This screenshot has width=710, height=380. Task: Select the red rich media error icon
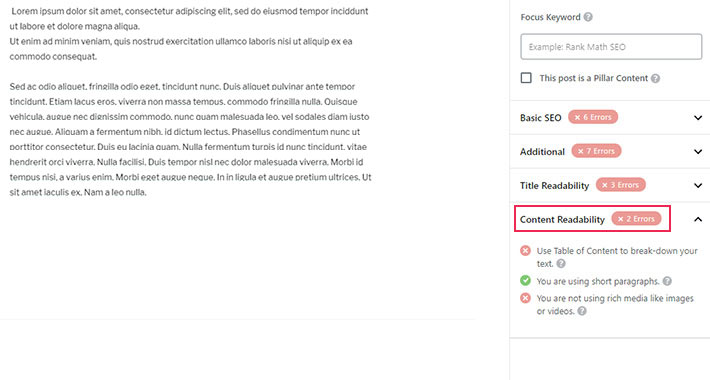coord(525,298)
